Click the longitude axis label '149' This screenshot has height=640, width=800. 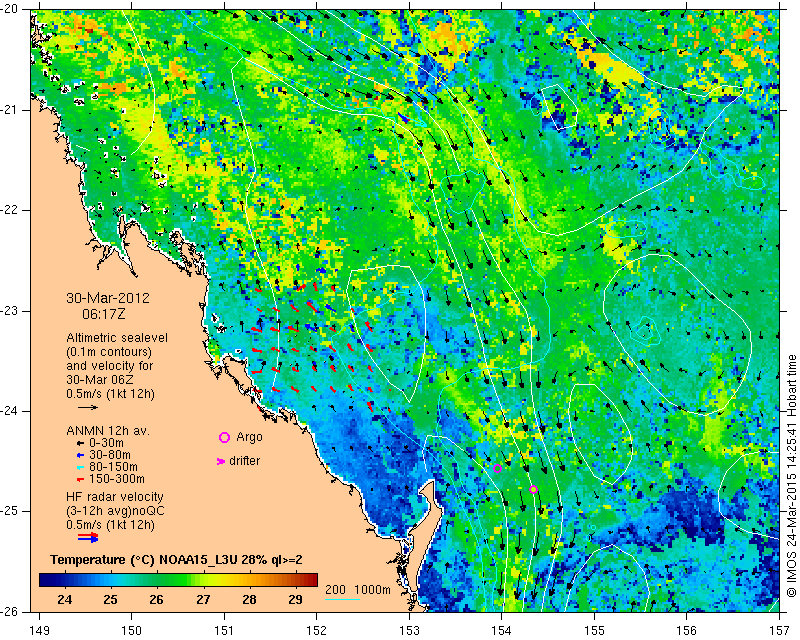(x=40, y=630)
